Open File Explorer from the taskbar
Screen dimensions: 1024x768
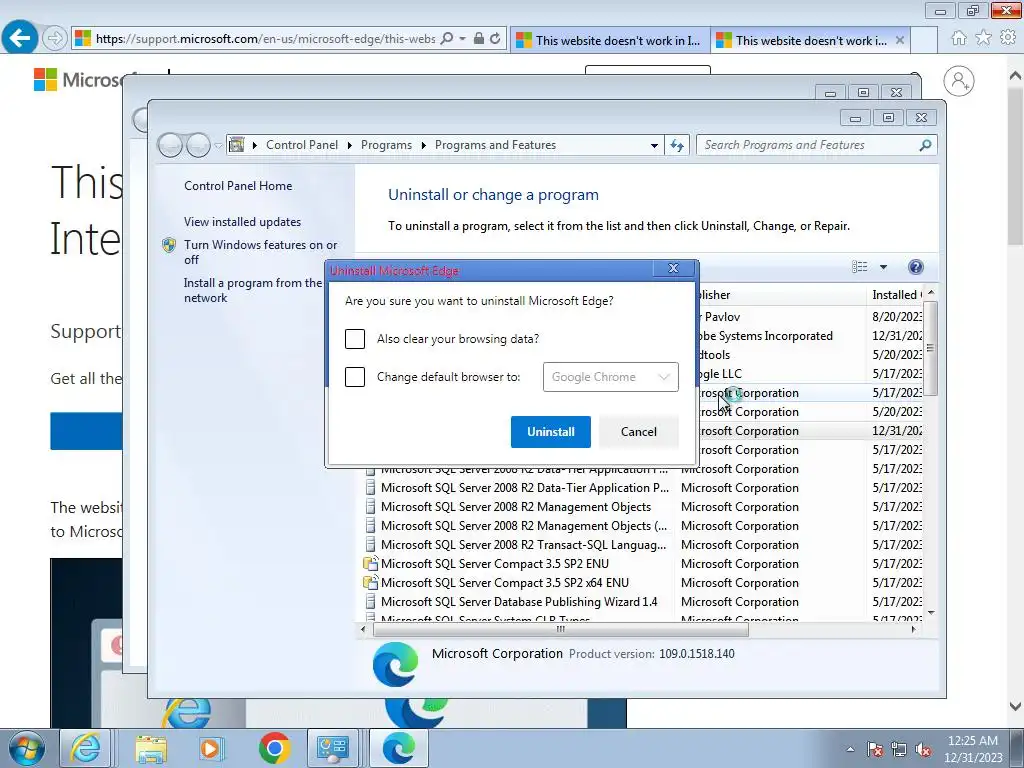(151, 748)
